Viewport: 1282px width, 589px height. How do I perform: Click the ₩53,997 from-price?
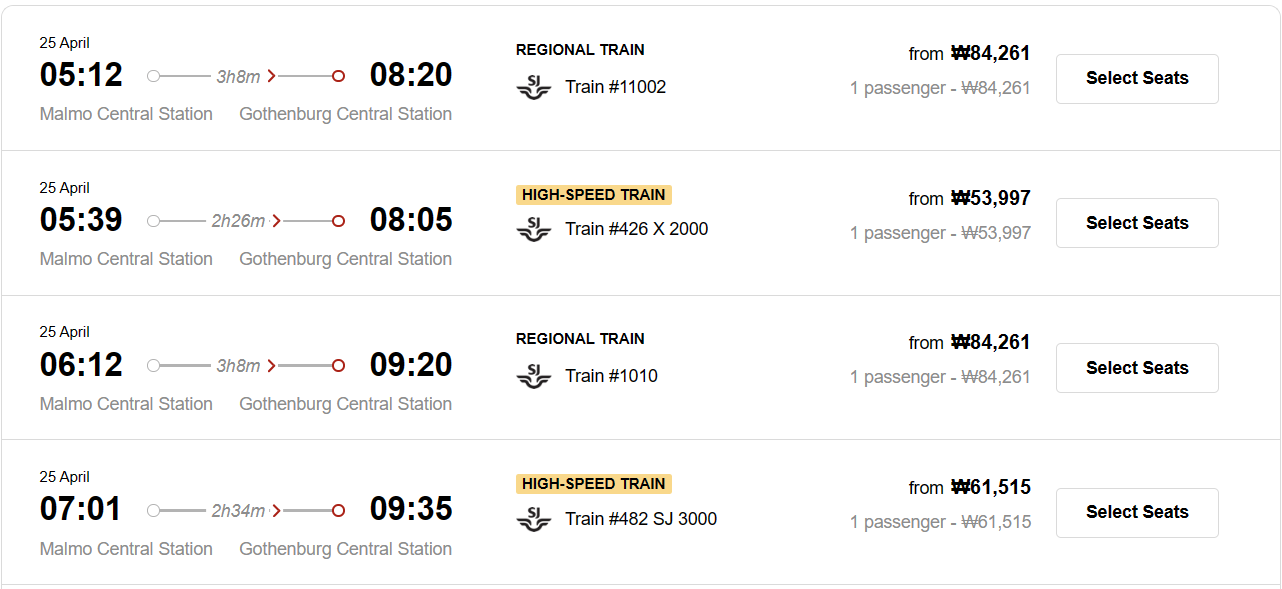pos(990,198)
